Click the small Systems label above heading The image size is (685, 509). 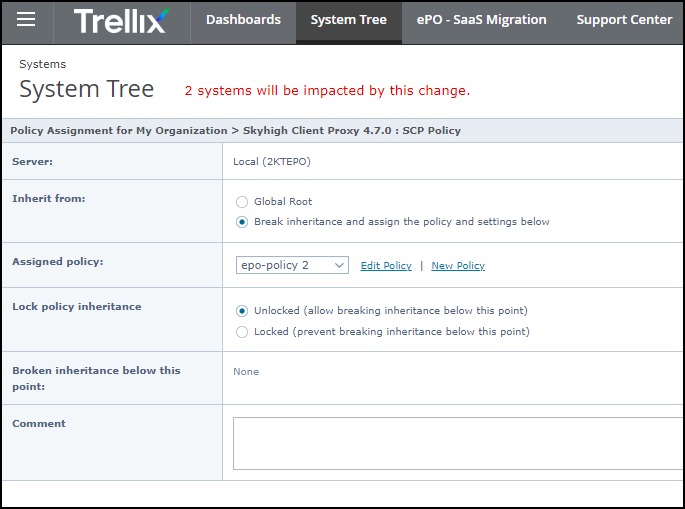(x=42, y=64)
